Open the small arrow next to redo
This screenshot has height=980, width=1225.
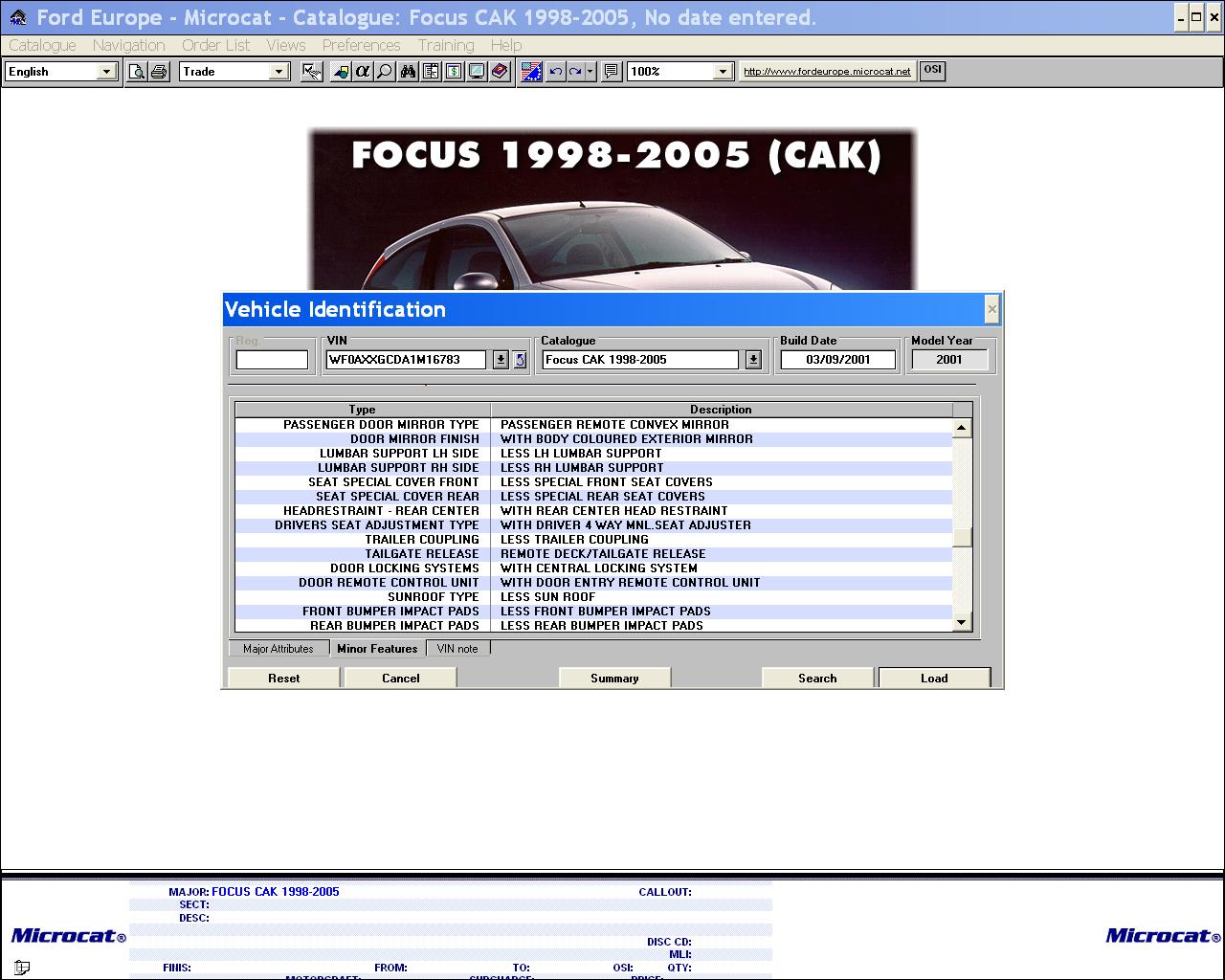click(590, 72)
